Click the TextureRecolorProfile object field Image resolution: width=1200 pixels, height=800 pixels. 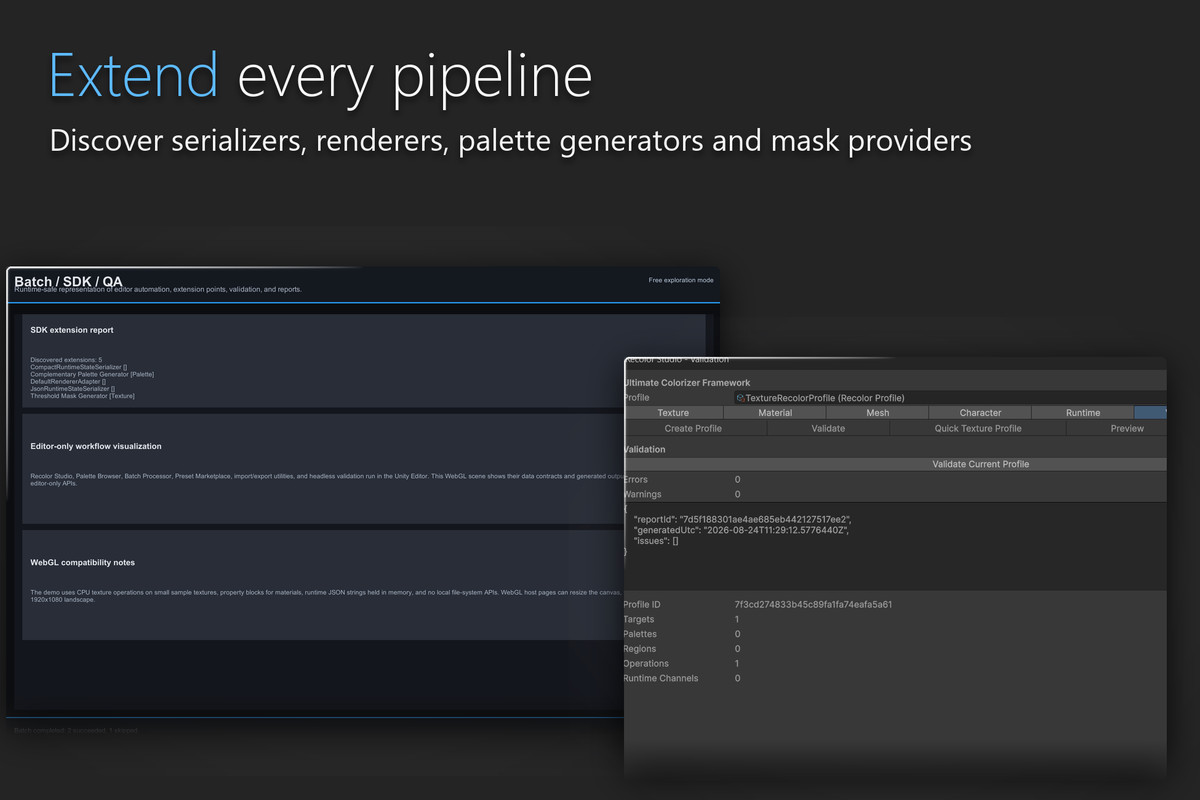pyautogui.click(x=950, y=398)
